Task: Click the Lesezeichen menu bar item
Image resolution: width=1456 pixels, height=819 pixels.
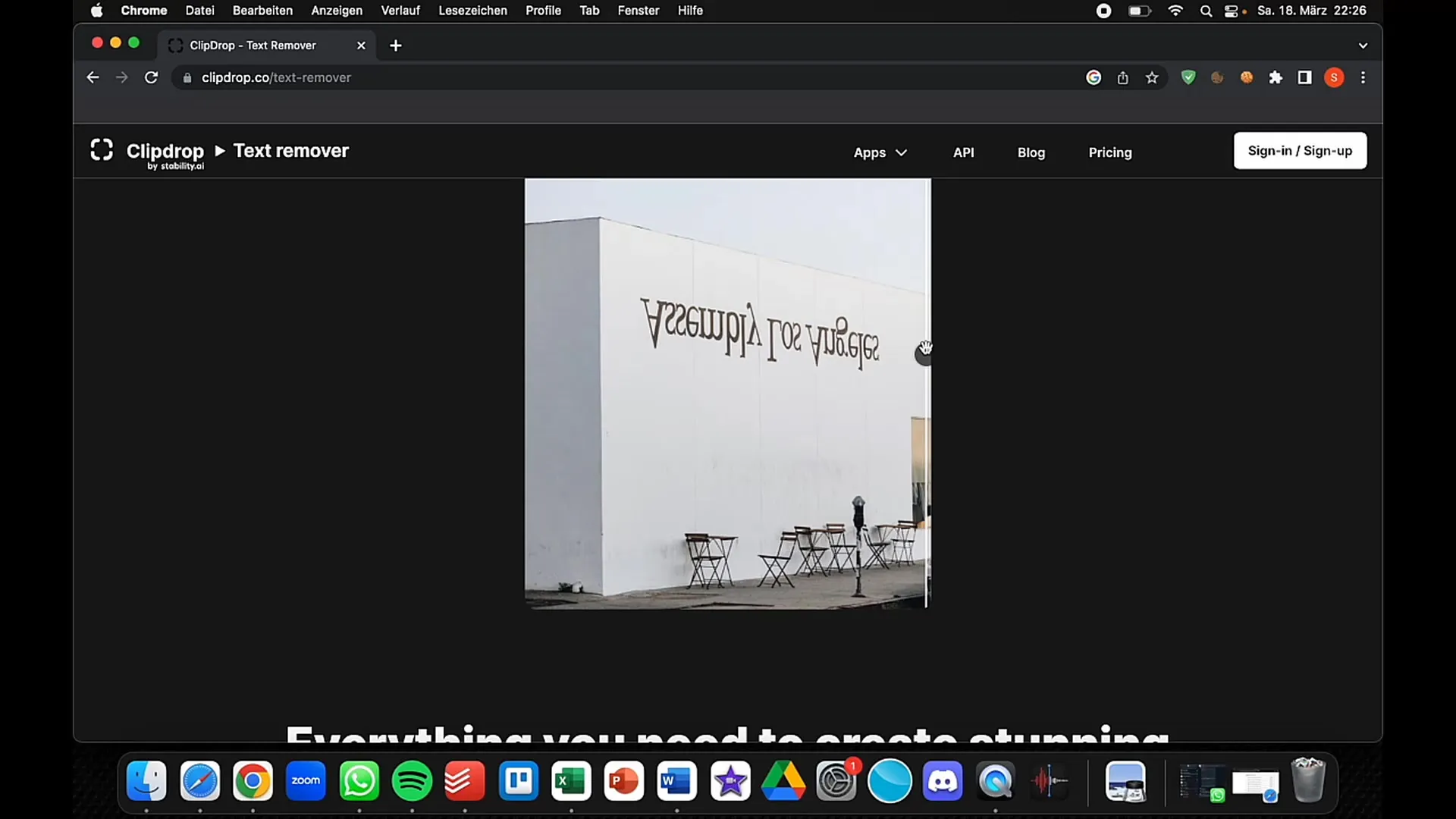Action: point(472,10)
